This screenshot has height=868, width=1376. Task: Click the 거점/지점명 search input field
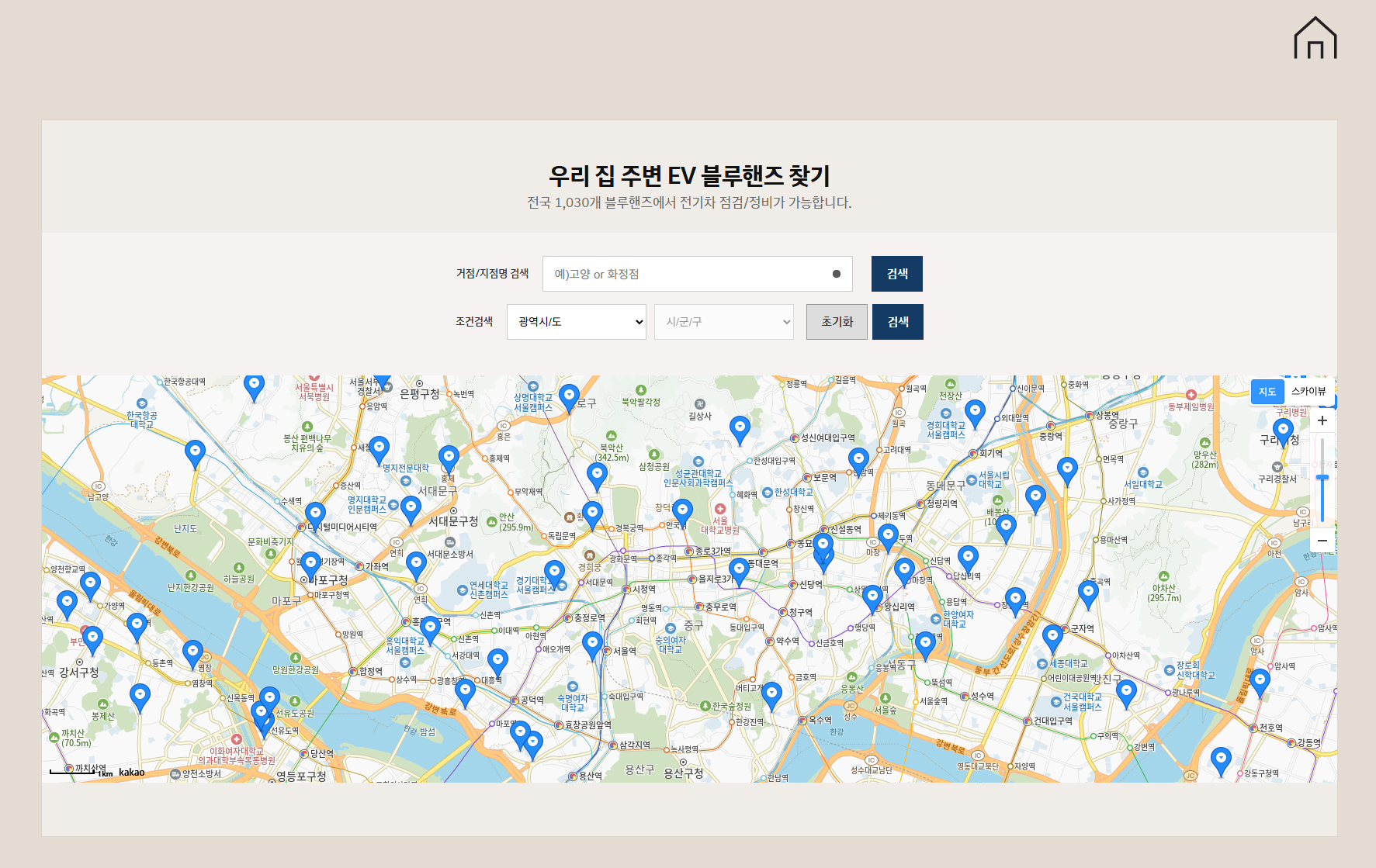click(697, 274)
